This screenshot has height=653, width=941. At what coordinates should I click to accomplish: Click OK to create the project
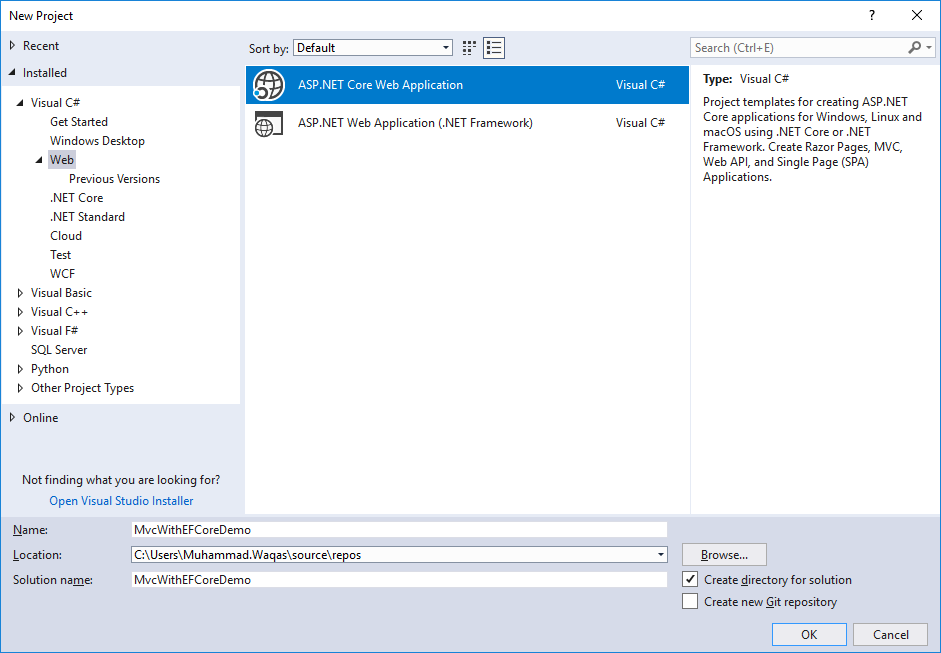[809, 634]
